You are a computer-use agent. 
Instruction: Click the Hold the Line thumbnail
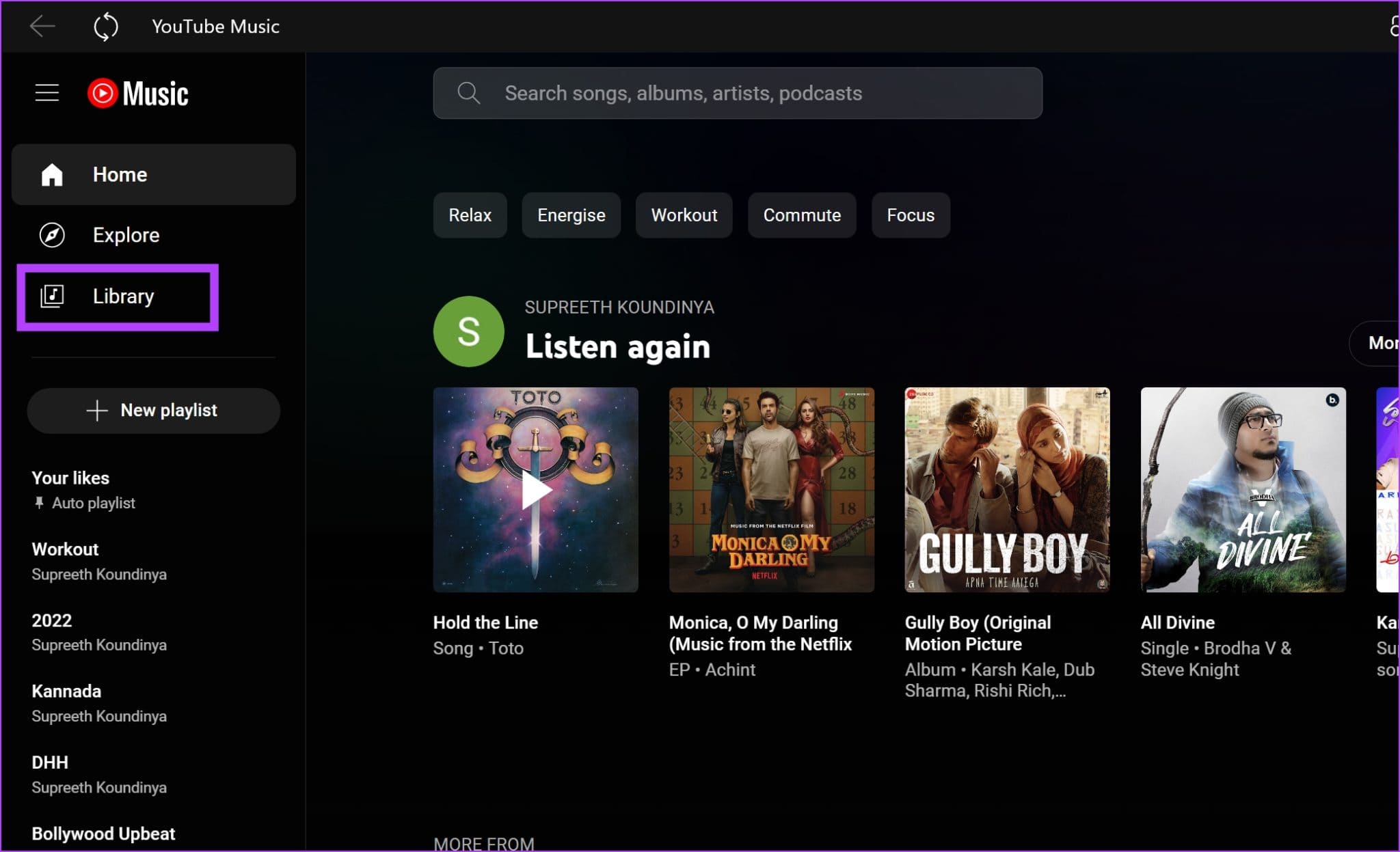coord(535,489)
